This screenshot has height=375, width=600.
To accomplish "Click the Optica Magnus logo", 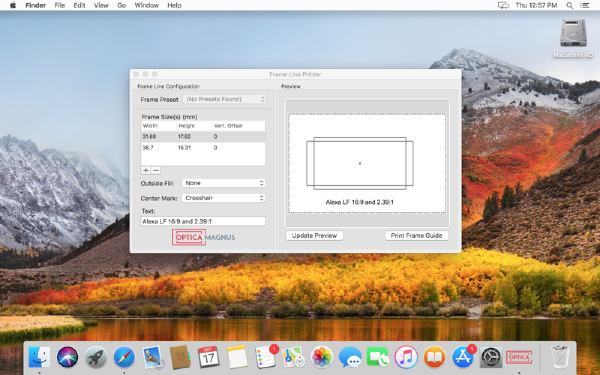I will (203, 237).
